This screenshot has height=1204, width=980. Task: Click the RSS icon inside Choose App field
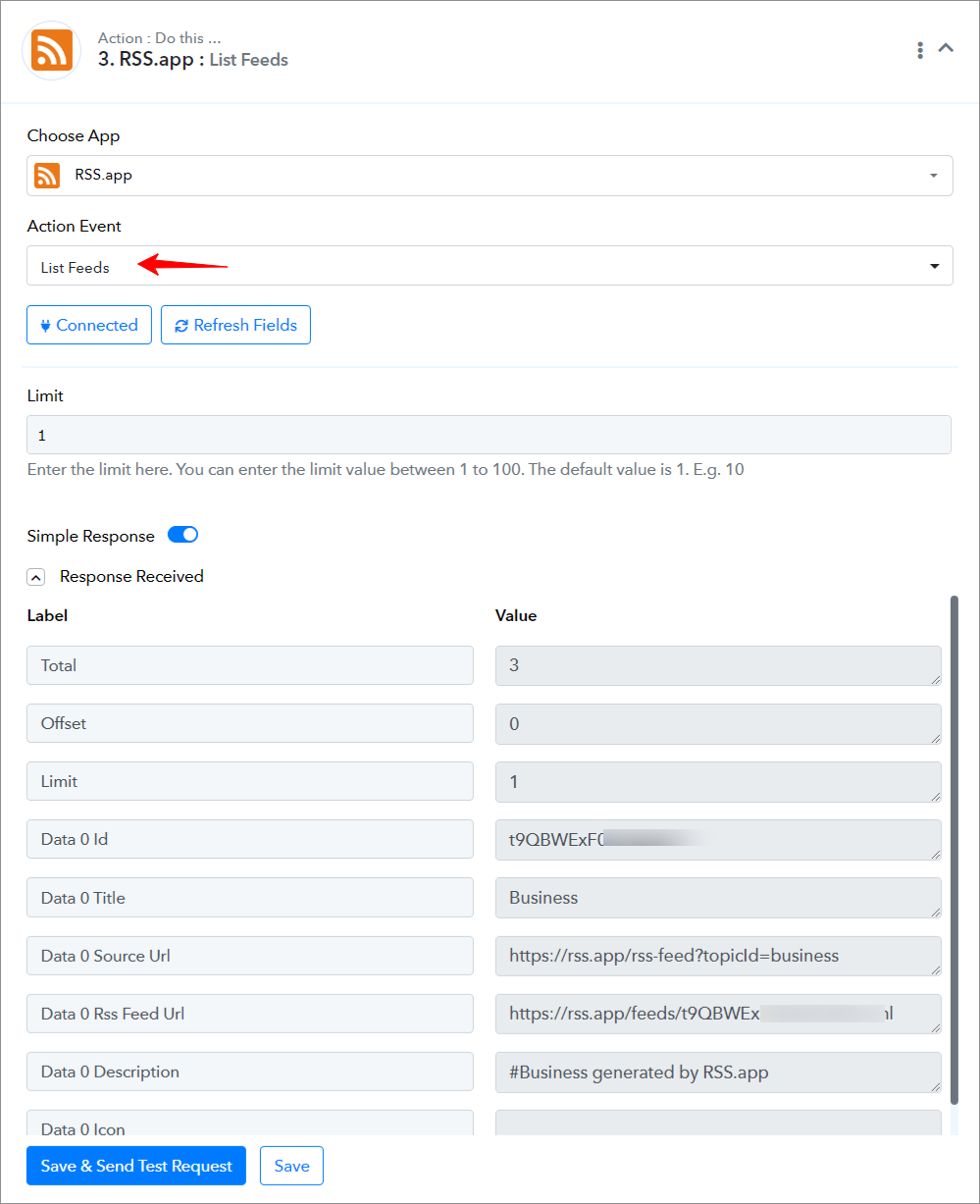click(47, 176)
